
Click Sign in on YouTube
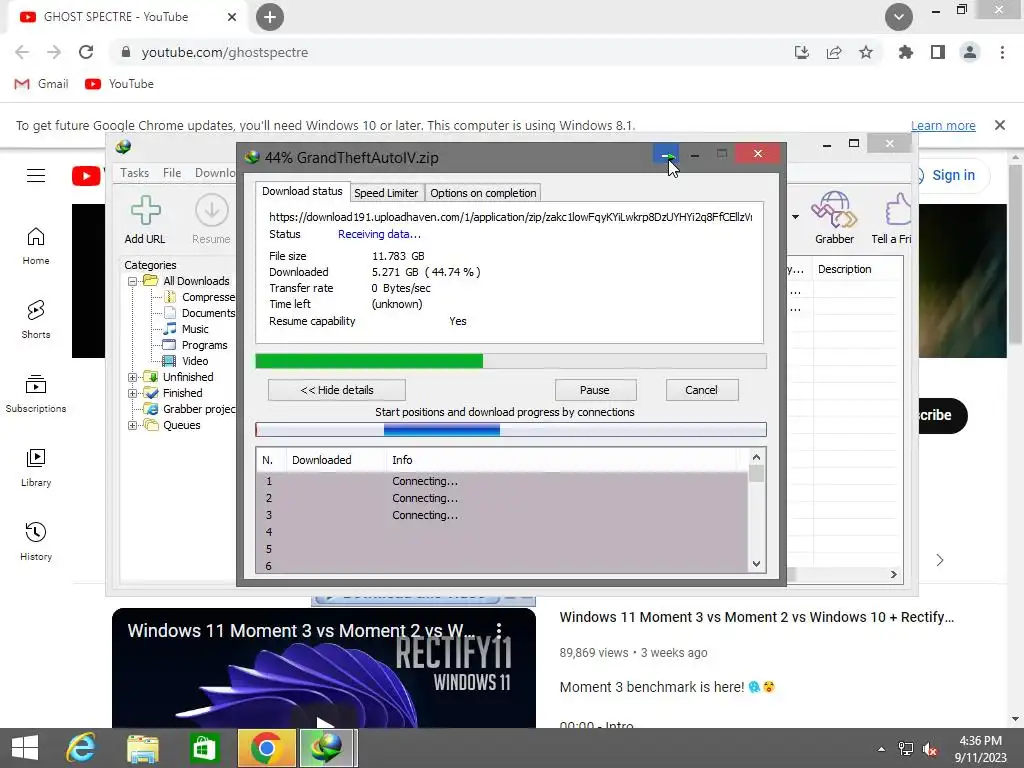point(953,175)
